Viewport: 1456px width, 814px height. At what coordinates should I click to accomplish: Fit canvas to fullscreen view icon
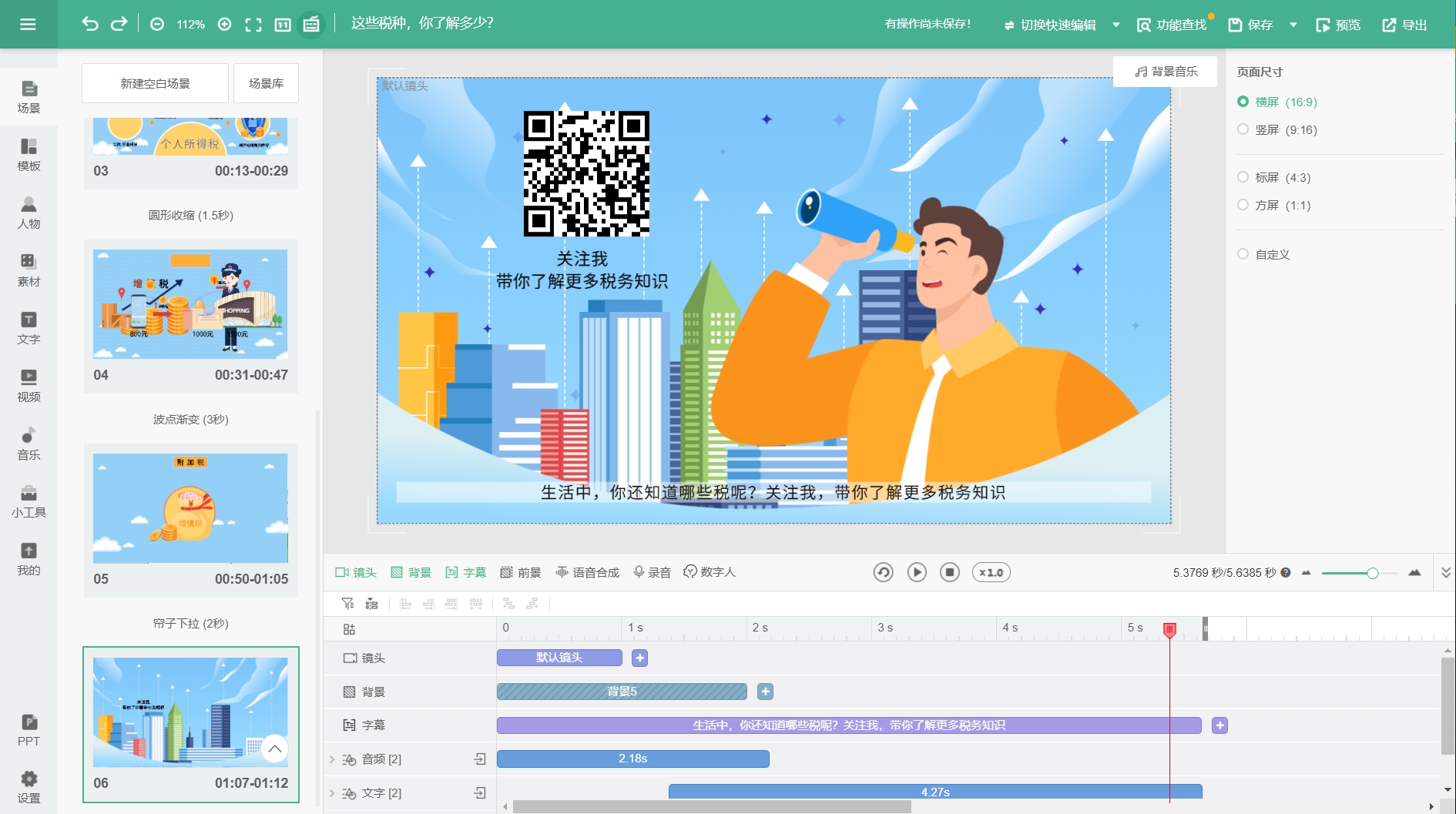click(253, 25)
